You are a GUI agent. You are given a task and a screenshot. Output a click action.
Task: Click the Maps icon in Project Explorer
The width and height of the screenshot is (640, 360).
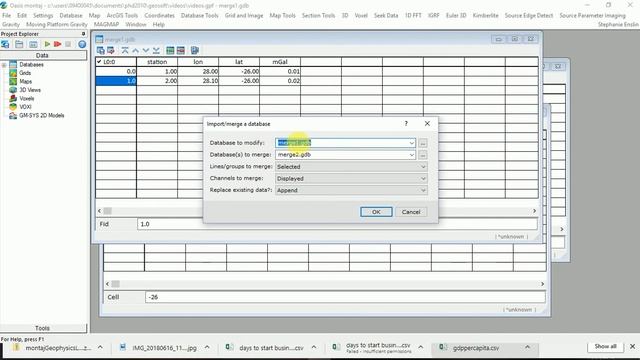(13, 82)
